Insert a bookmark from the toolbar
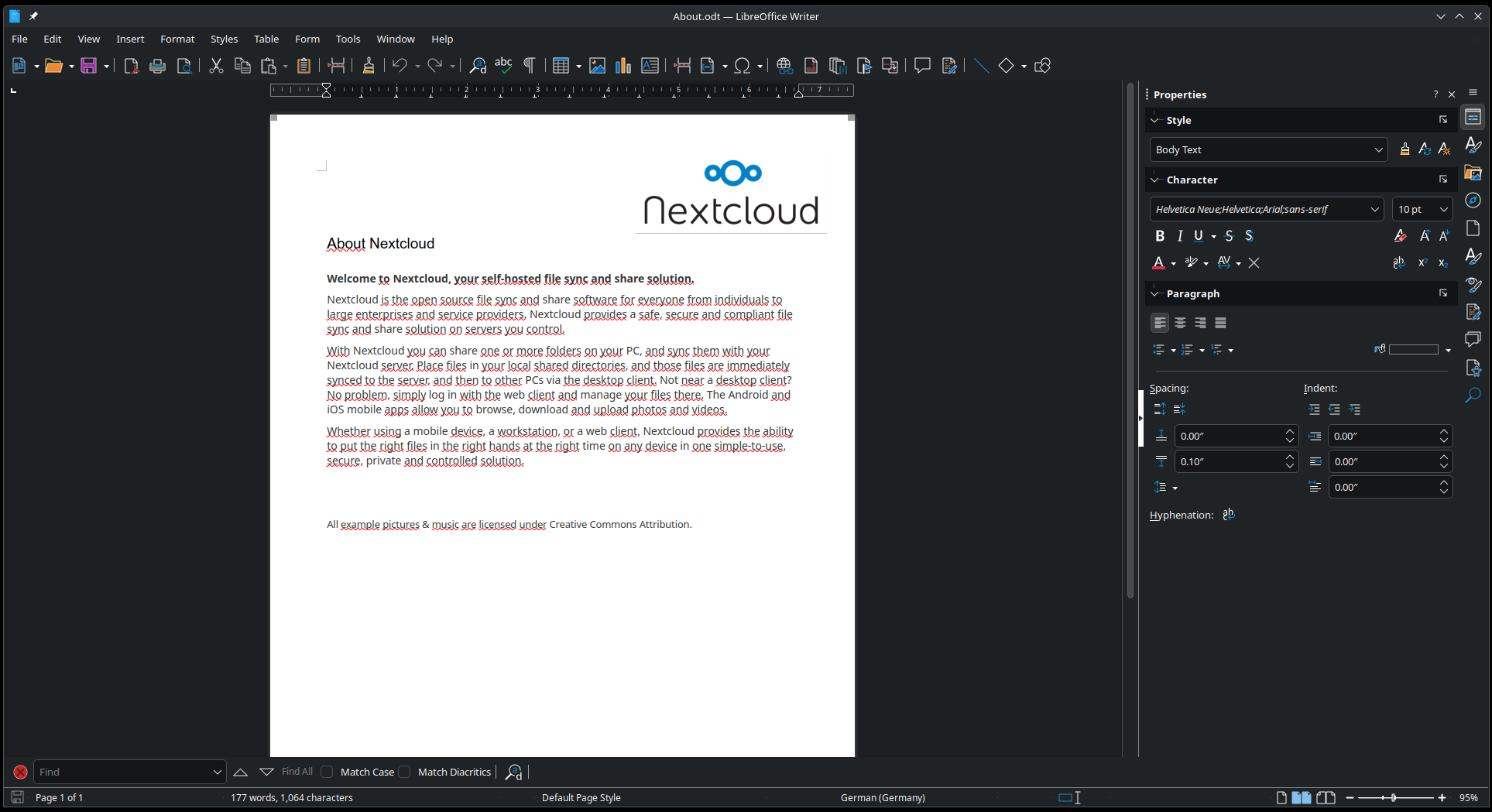The height and width of the screenshot is (812, 1492). (863, 66)
